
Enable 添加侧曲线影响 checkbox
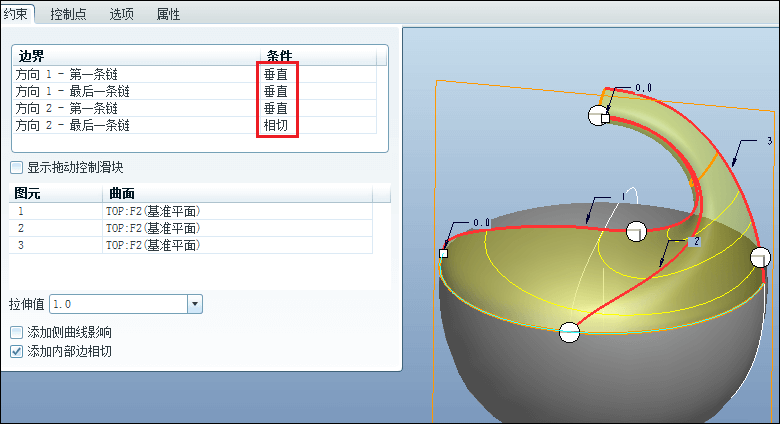point(16,332)
